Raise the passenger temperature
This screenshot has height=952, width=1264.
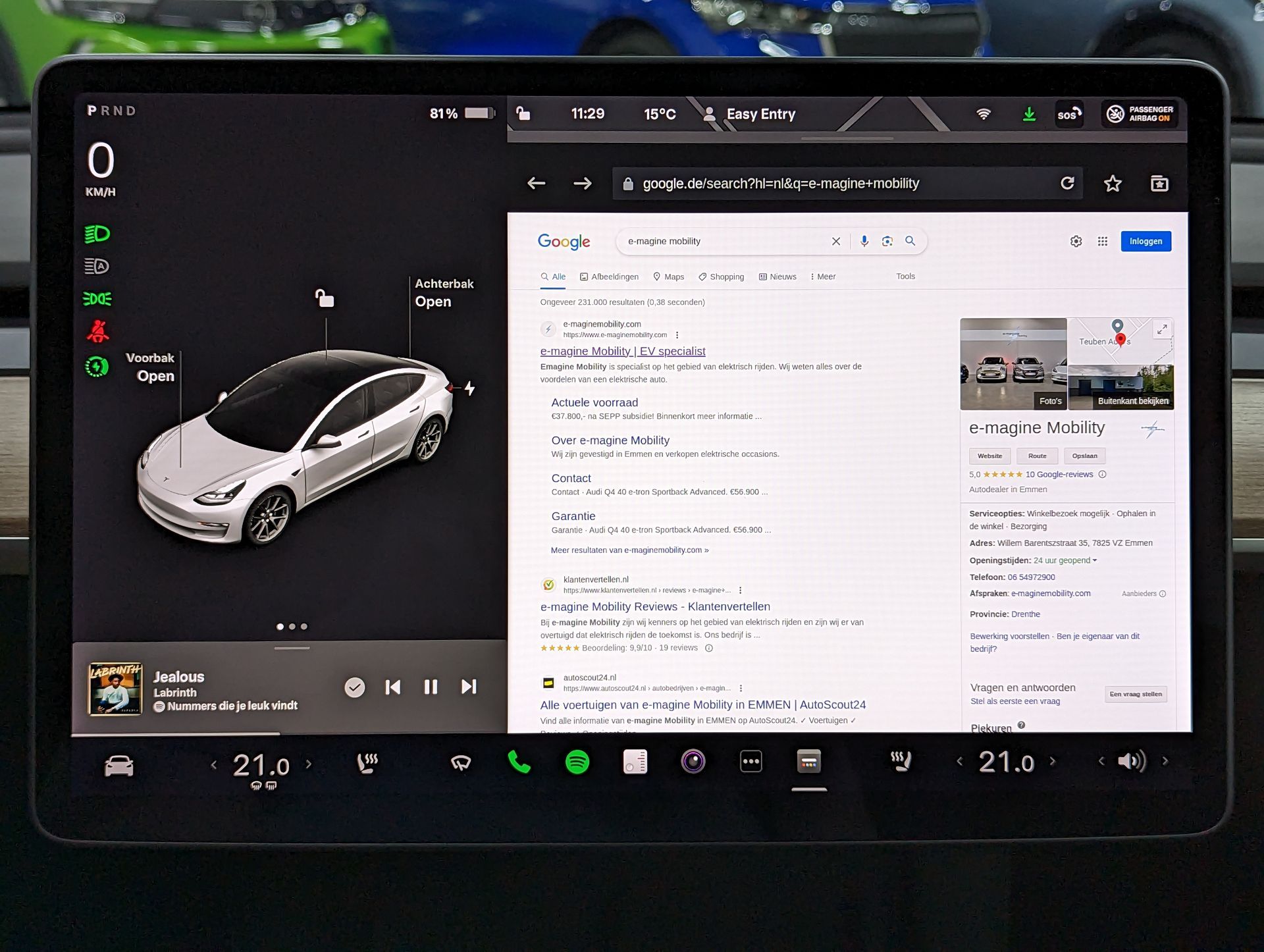tap(1053, 761)
